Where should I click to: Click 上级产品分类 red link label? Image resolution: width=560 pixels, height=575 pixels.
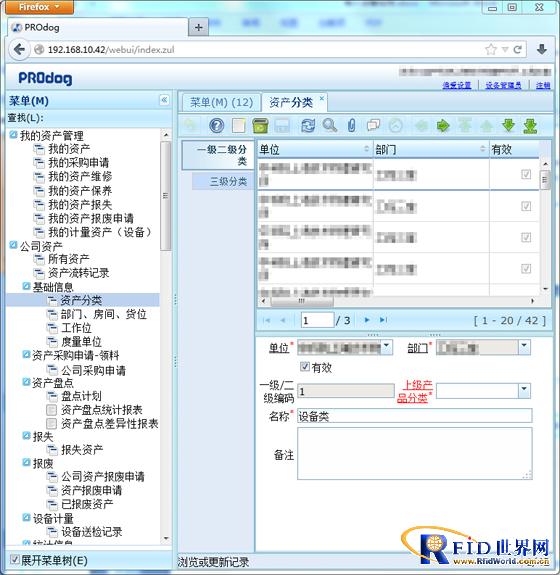[x=415, y=391]
